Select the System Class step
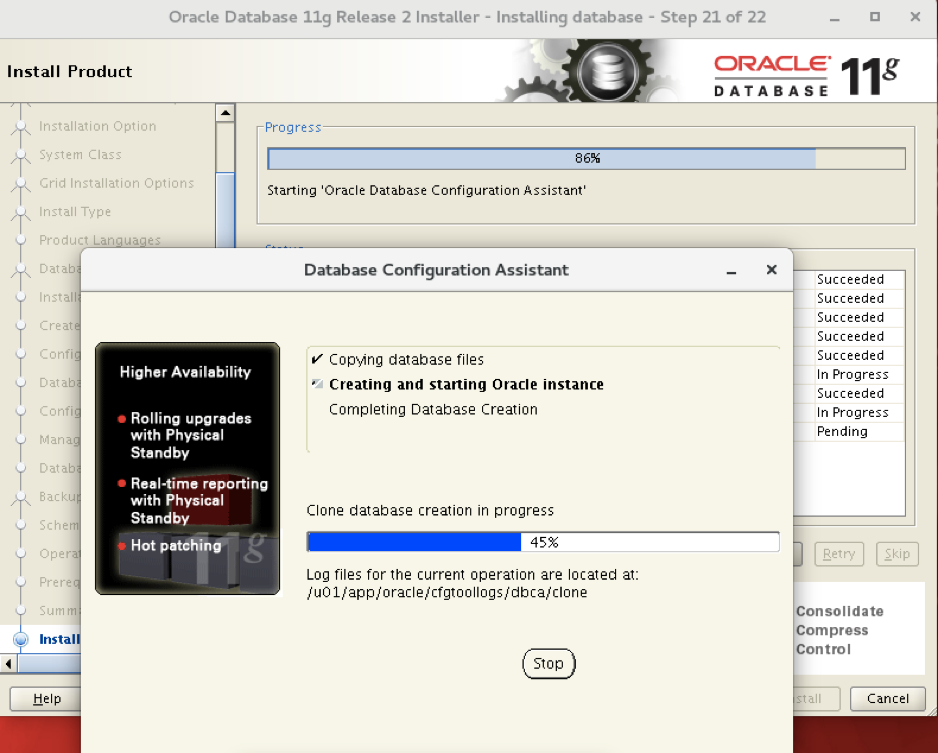Viewport: 938px width, 753px height. (x=81, y=155)
